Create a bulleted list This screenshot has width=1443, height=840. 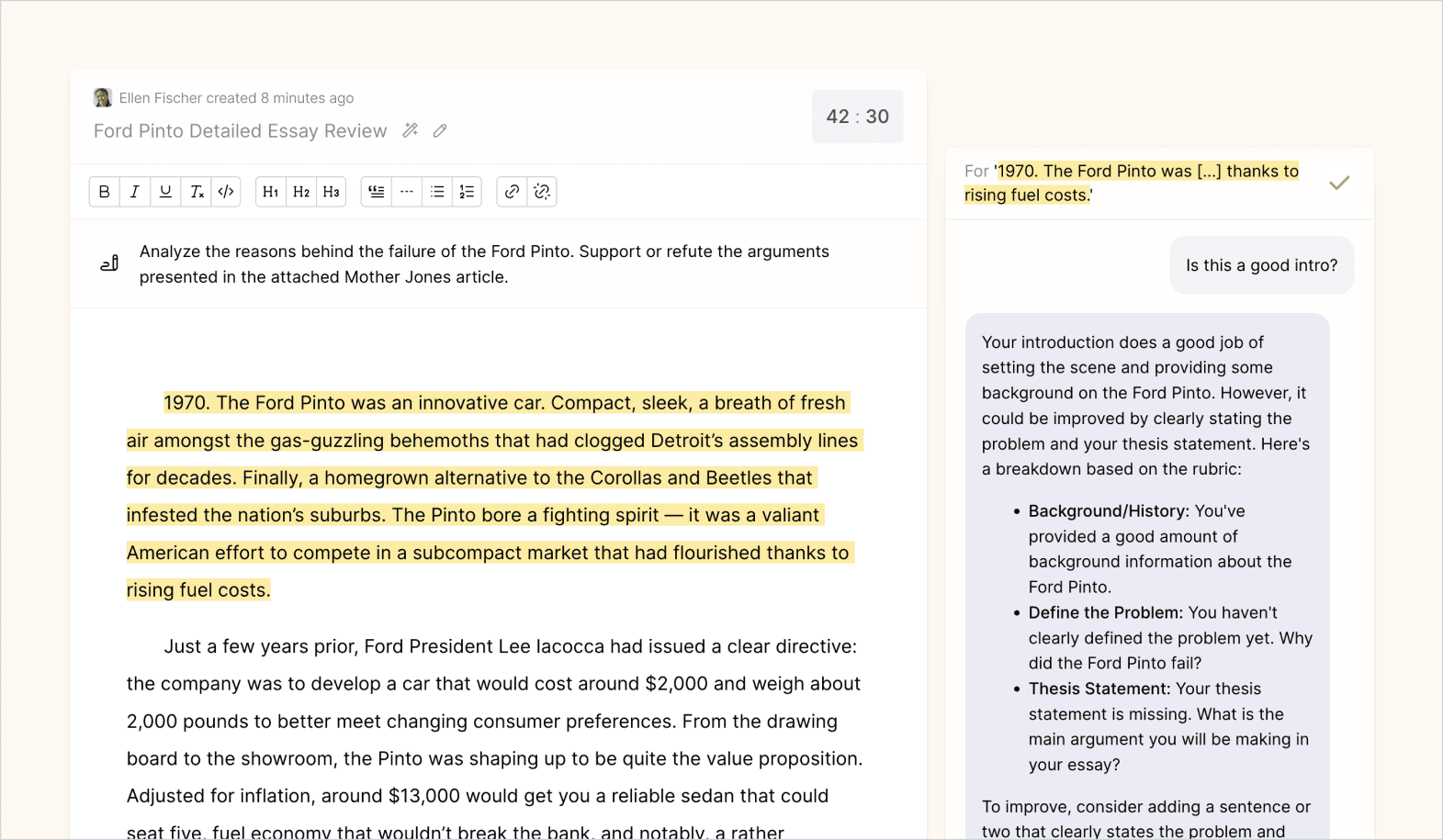(x=437, y=192)
